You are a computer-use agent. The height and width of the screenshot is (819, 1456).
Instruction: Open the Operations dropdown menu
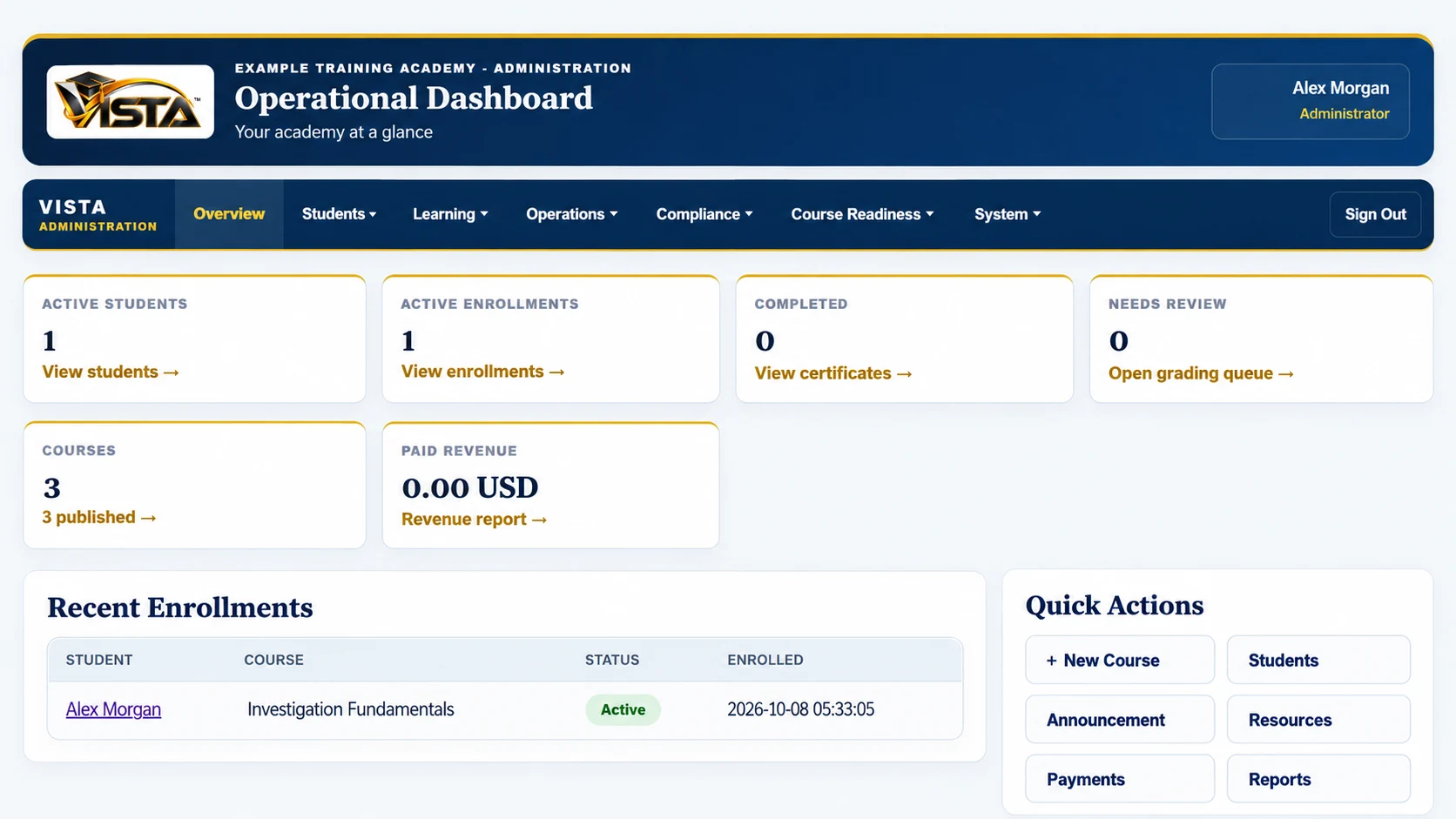pyautogui.click(x=571, y=214)
